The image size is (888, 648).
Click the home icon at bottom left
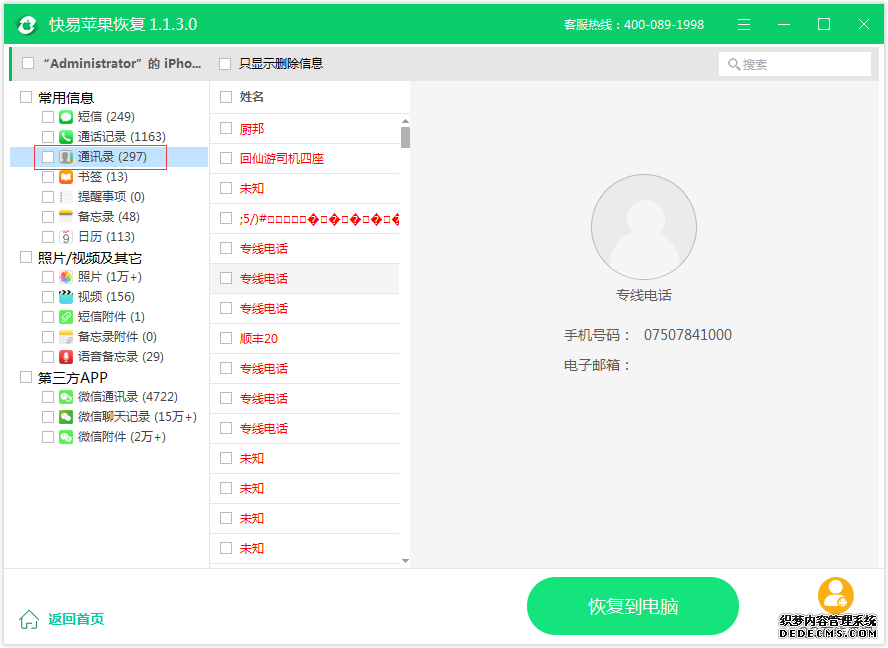29,619
